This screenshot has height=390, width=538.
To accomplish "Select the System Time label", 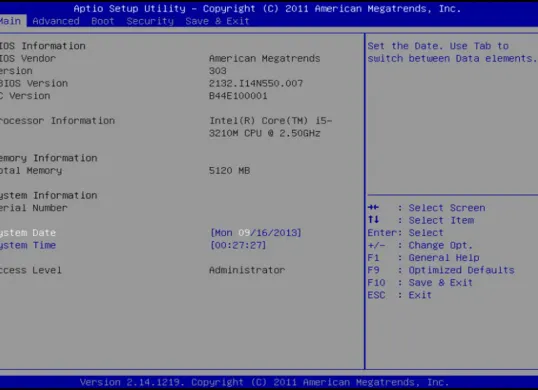I will click(28, 245).
